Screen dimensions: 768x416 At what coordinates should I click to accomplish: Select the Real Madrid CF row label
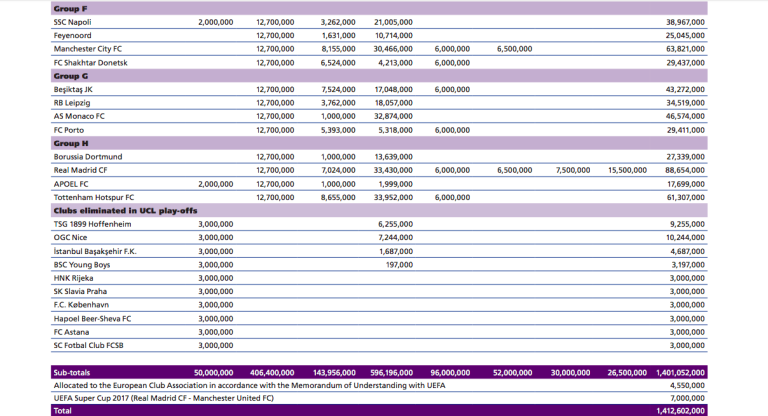coord(82,170)
